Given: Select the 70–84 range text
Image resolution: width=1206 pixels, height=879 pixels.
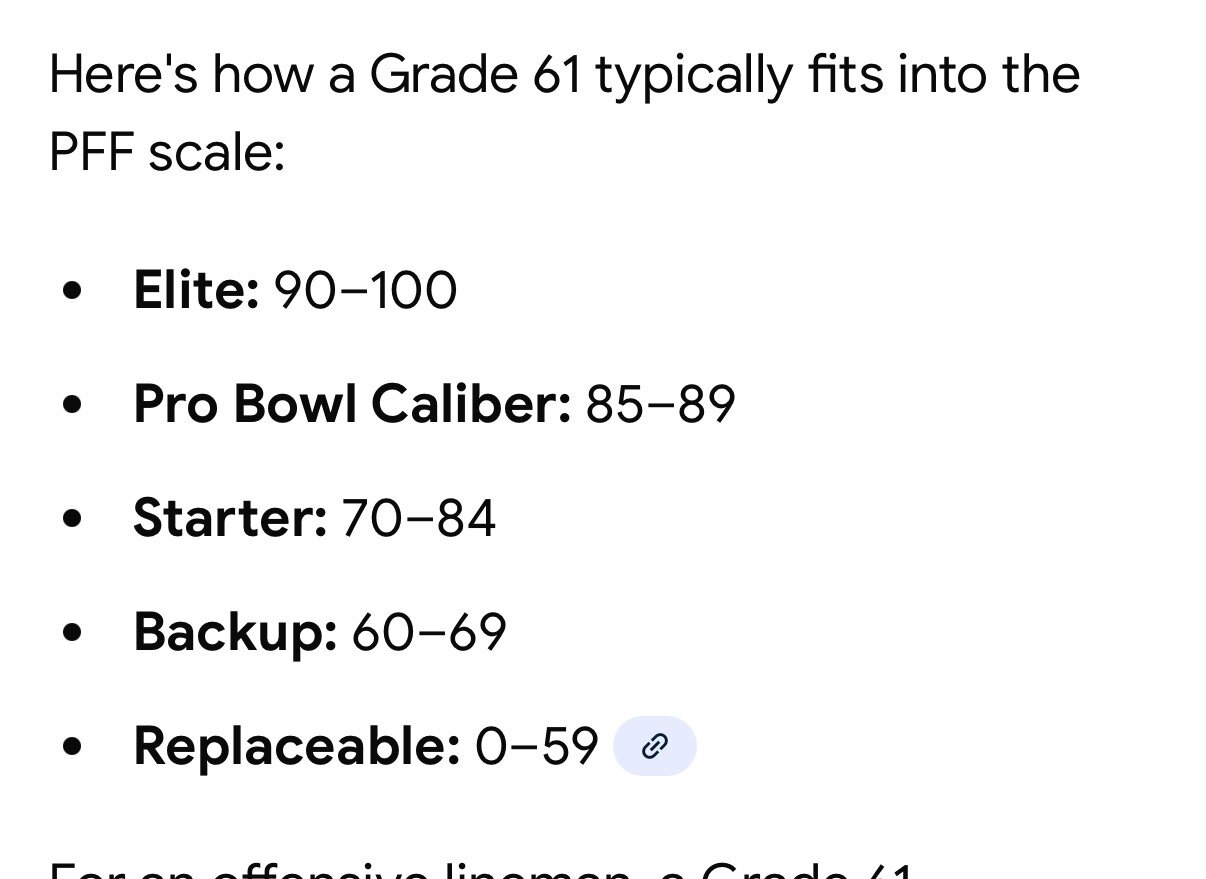Looking at the screenshot, I should click(418, 519).
